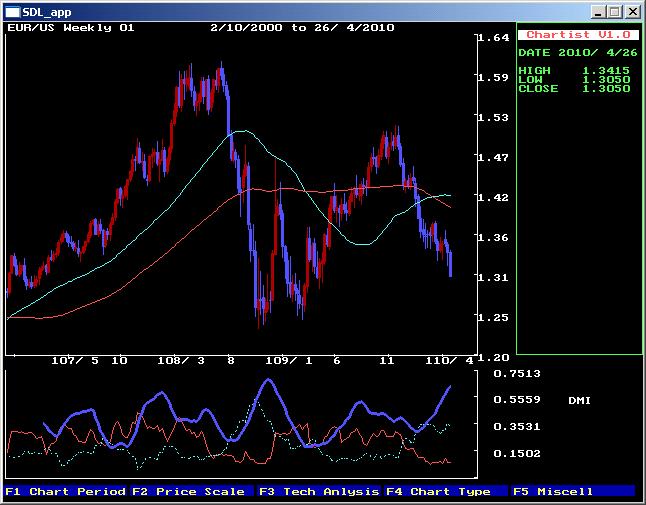Open the F5 Miscell menu
Image resolution: width=646 pixels, height=505 pixels.
(x=572, y=491)
